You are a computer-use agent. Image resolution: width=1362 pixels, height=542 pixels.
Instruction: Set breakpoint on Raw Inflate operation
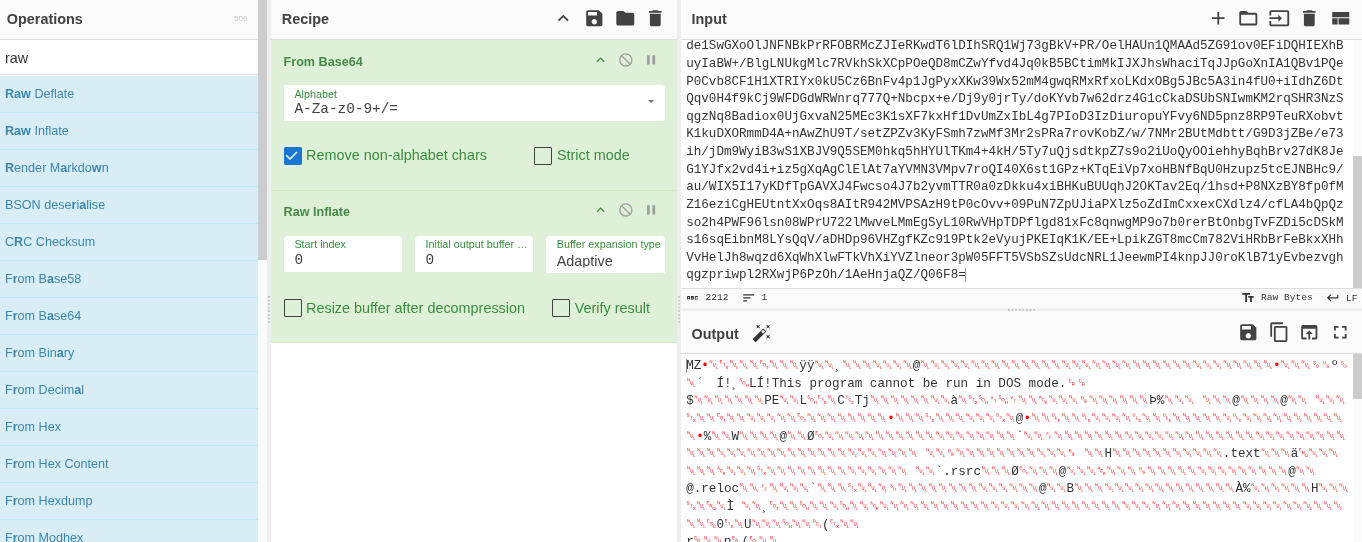click(x=651, y=210)
